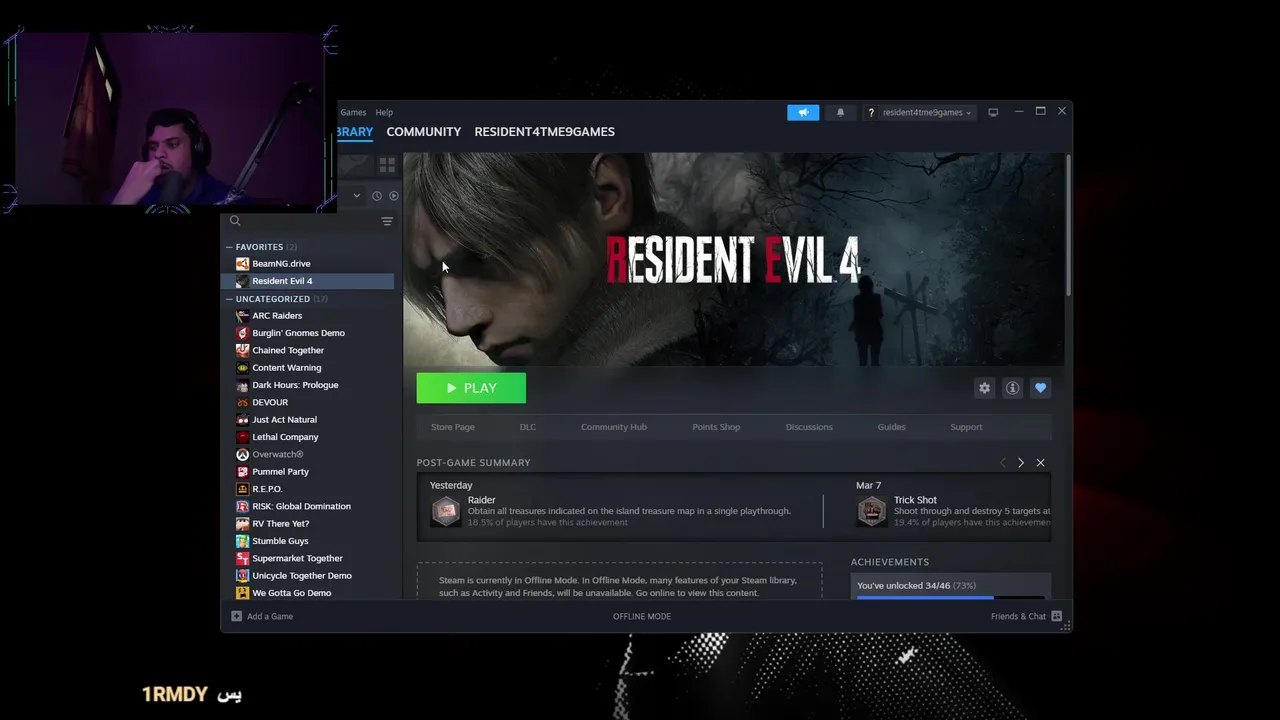This screenshot has width=1280, height=720.
Task: Click the R.E.P.O. game icon
Action: (x=242, y=489)
